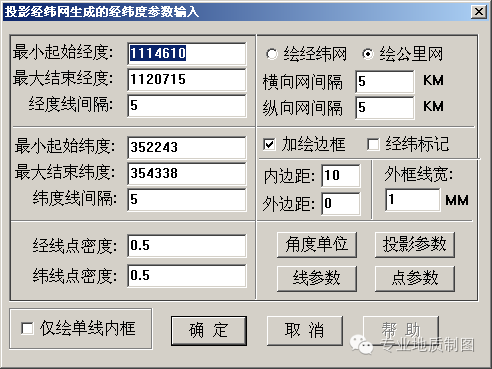Screen dimensions: 492x369
Task: Click the 外框线宽 MM input field
Action: tap(413, 200)
